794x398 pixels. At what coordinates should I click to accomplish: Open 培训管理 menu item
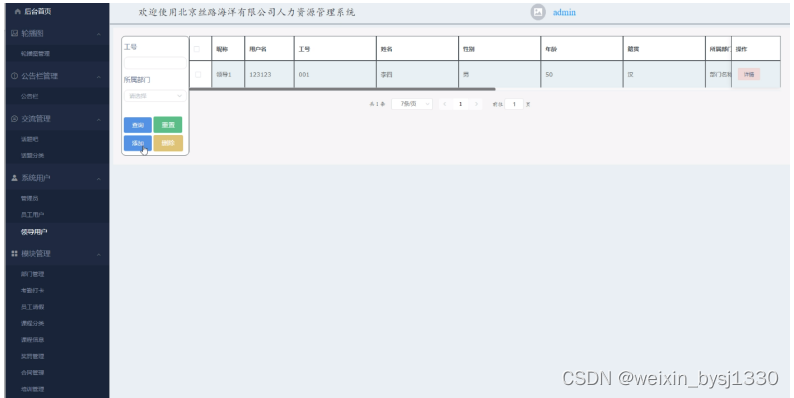[32, 389]
